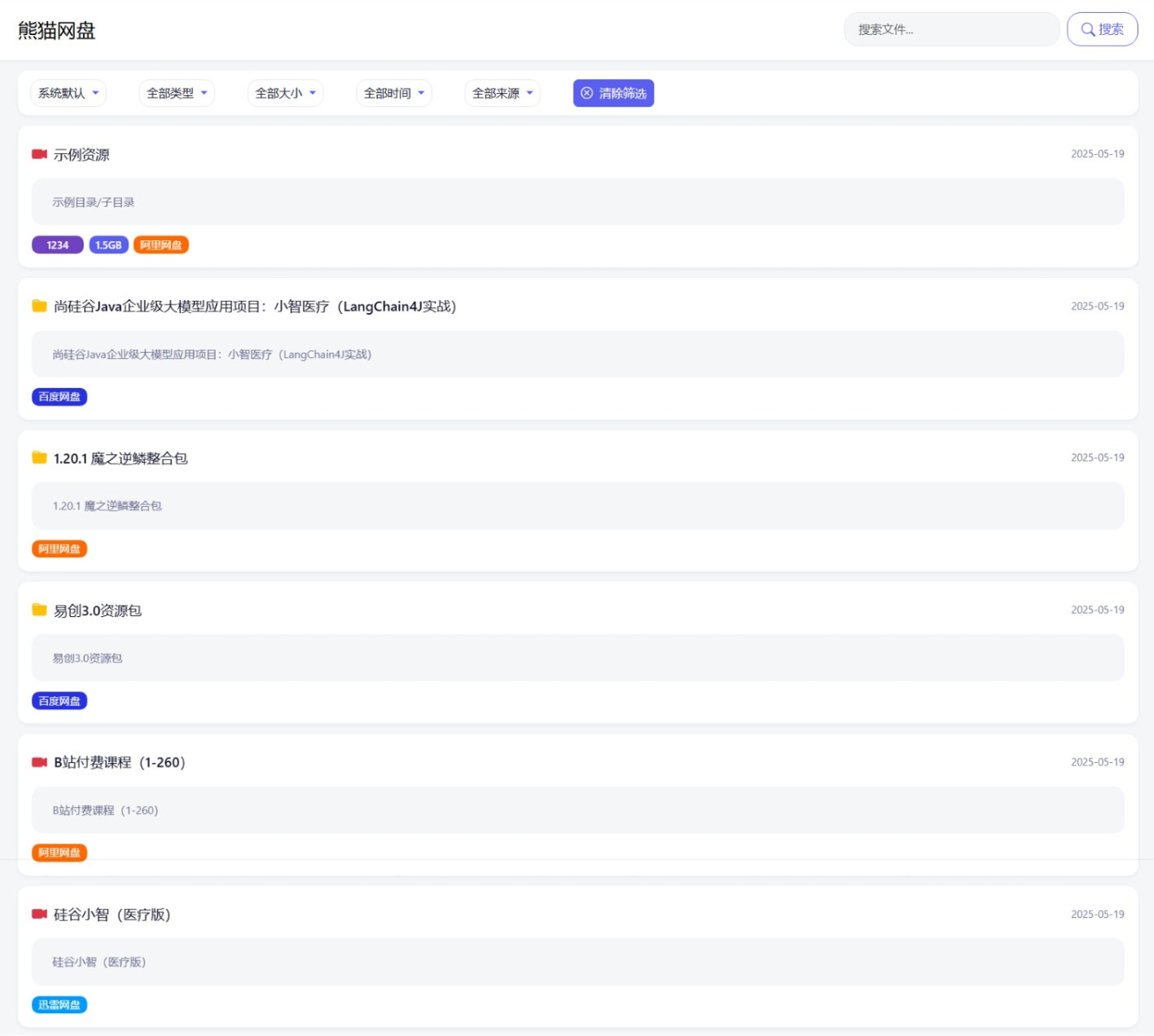Open the 熊猫网盘 site title link

pos(57,31)
